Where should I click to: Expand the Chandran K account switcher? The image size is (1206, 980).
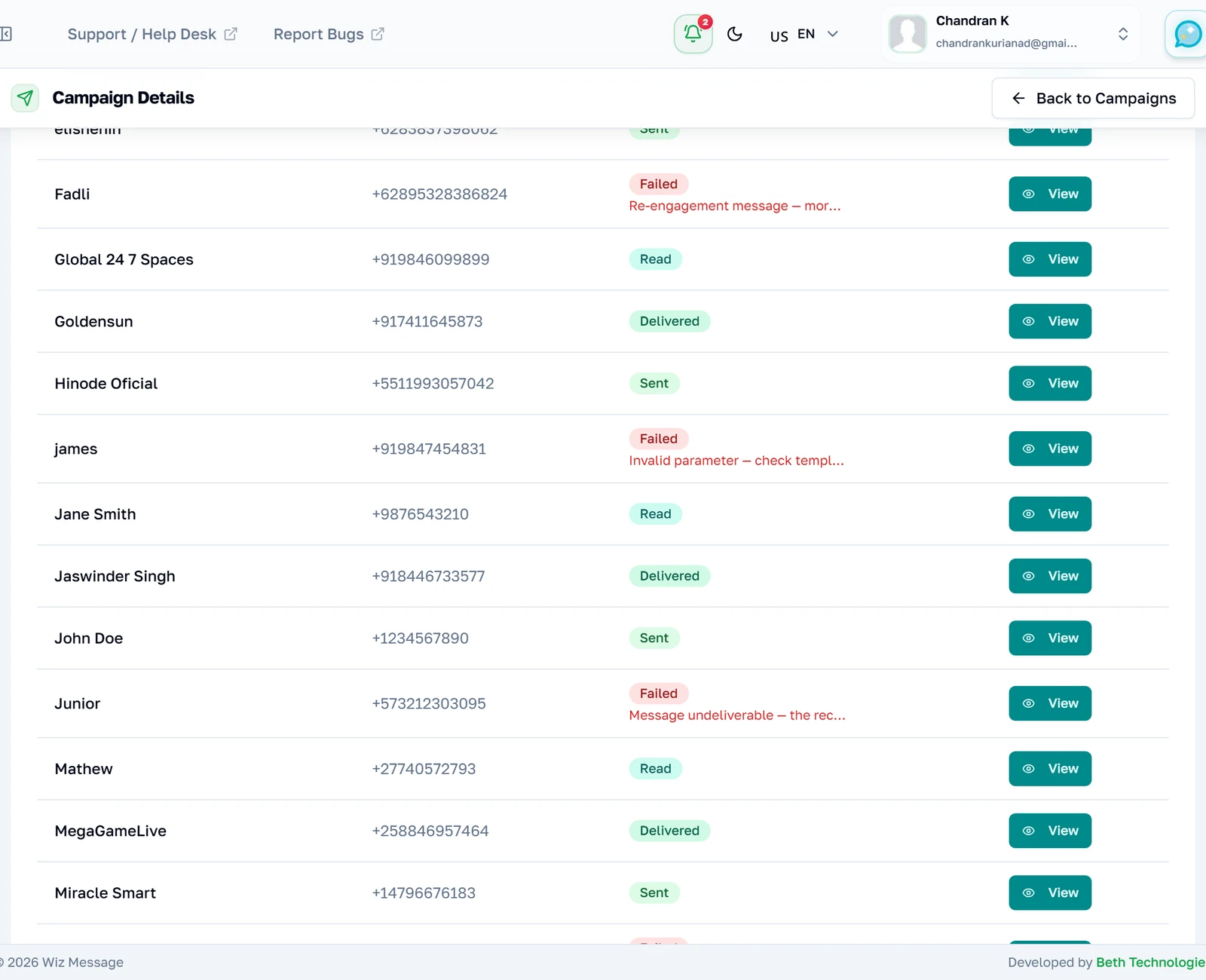1122,34
